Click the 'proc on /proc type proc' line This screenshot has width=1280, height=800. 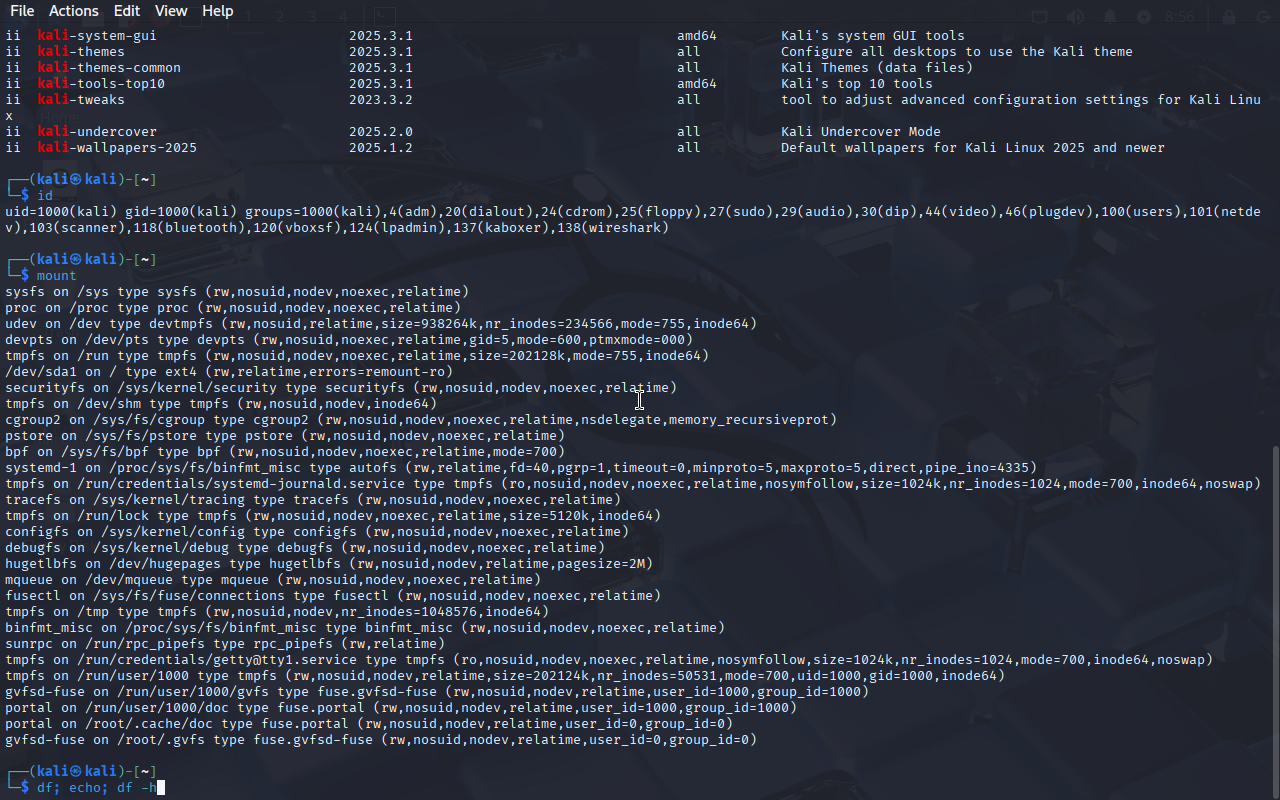pos(233,308)
